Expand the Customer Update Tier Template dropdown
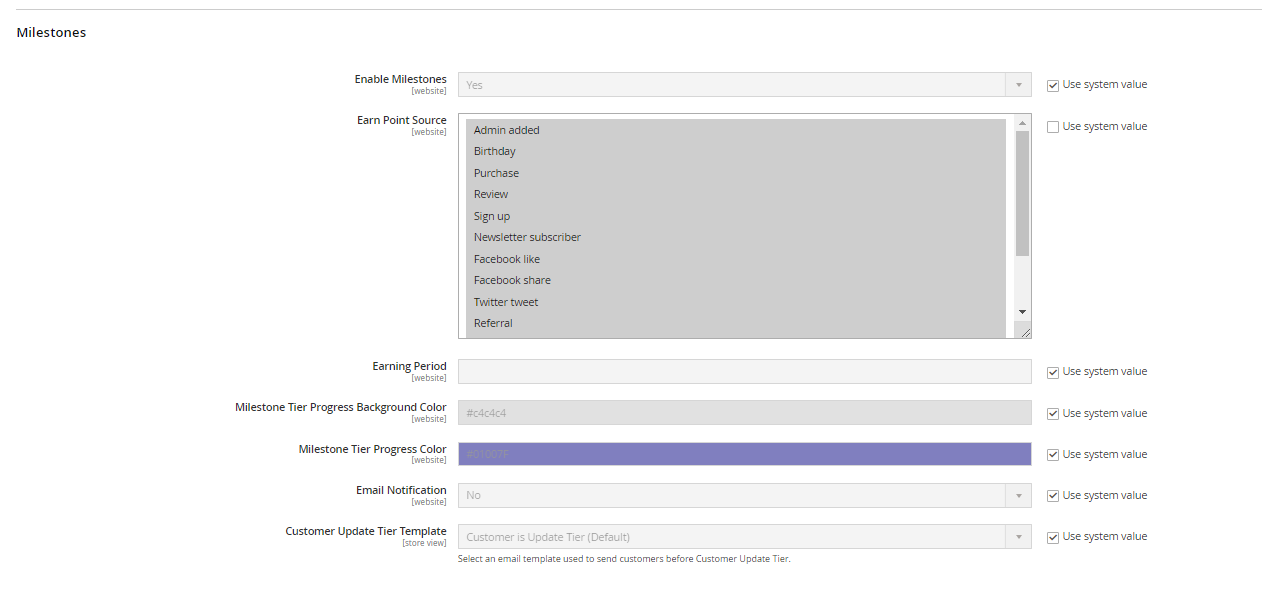 744,537
